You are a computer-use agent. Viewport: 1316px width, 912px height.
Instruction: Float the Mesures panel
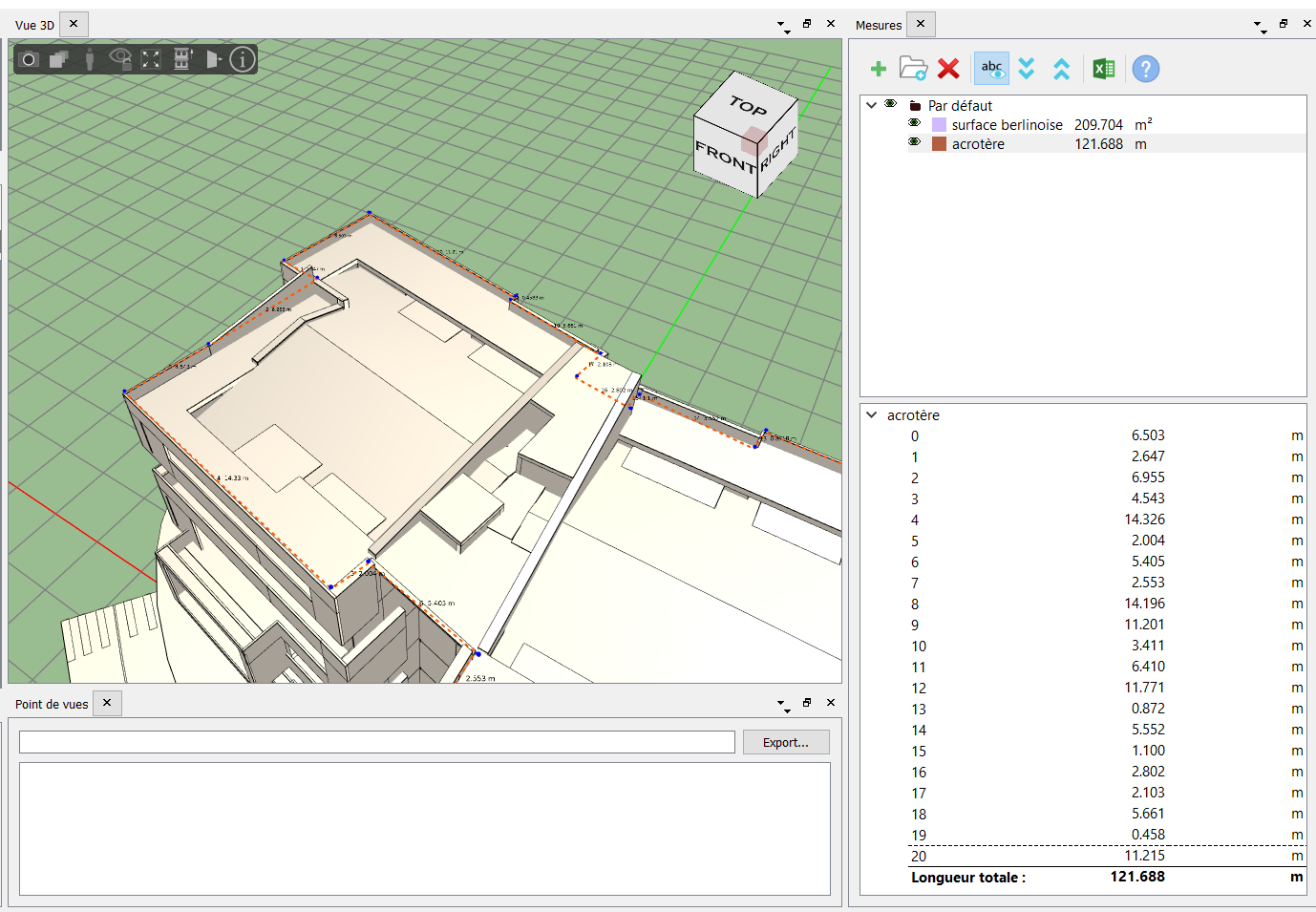[x=1284, y=24]
